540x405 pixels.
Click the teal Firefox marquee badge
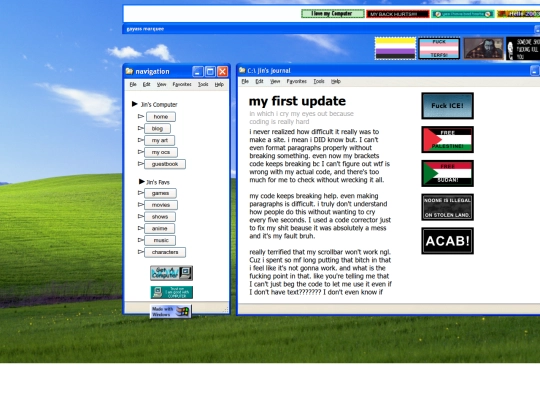click(x=463, y=14)
